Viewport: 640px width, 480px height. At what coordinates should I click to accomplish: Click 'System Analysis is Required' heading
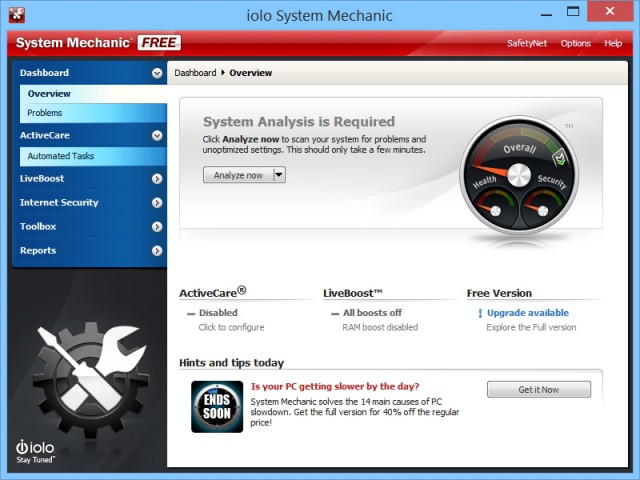pos(299,122)
